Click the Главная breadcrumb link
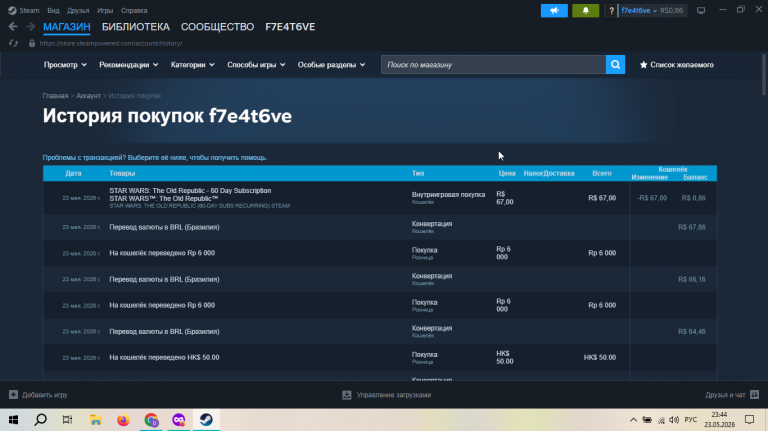 tap(55, 96)
